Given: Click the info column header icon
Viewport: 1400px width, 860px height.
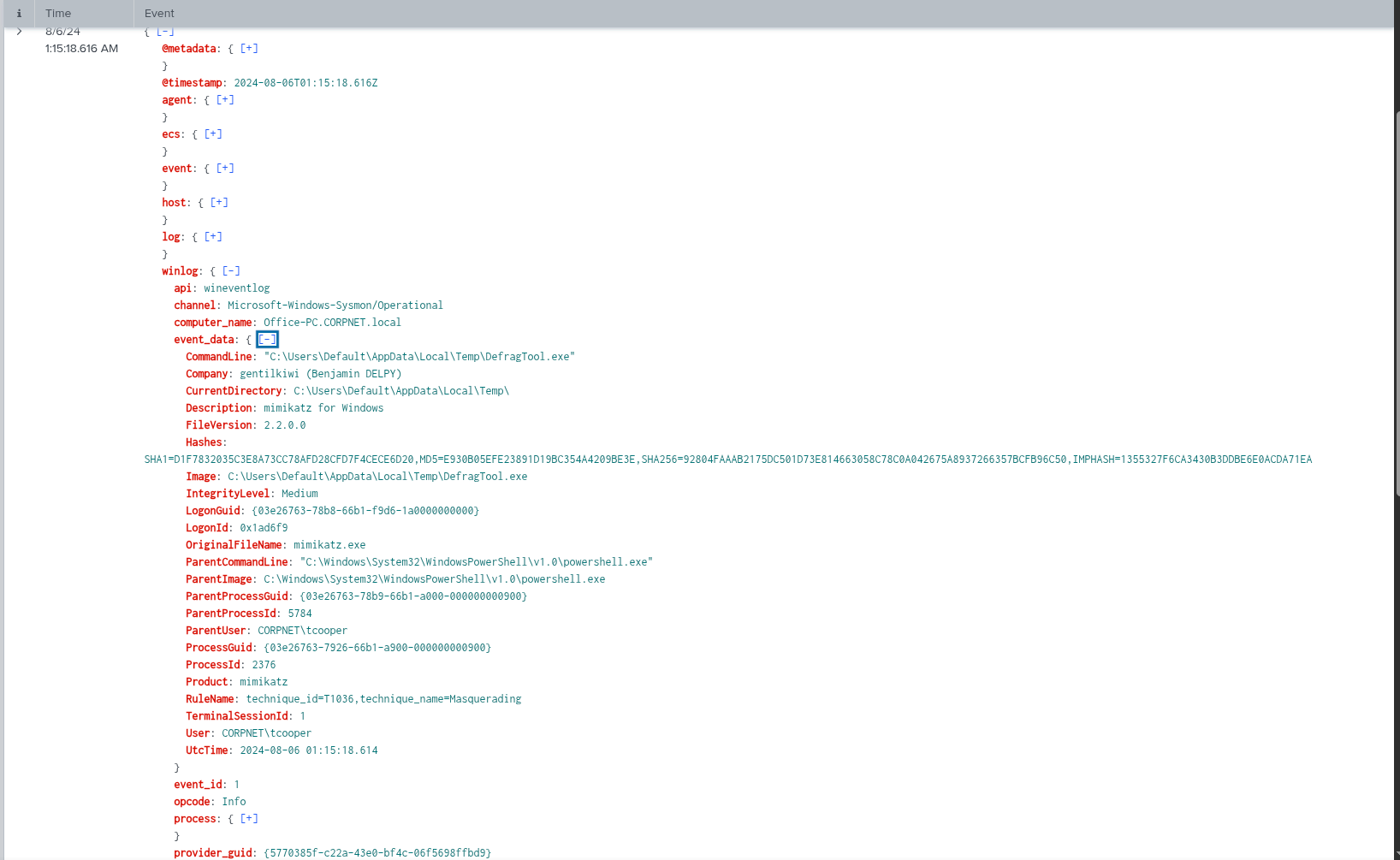Looking at the screenshot, I should [x=19, y=13].
